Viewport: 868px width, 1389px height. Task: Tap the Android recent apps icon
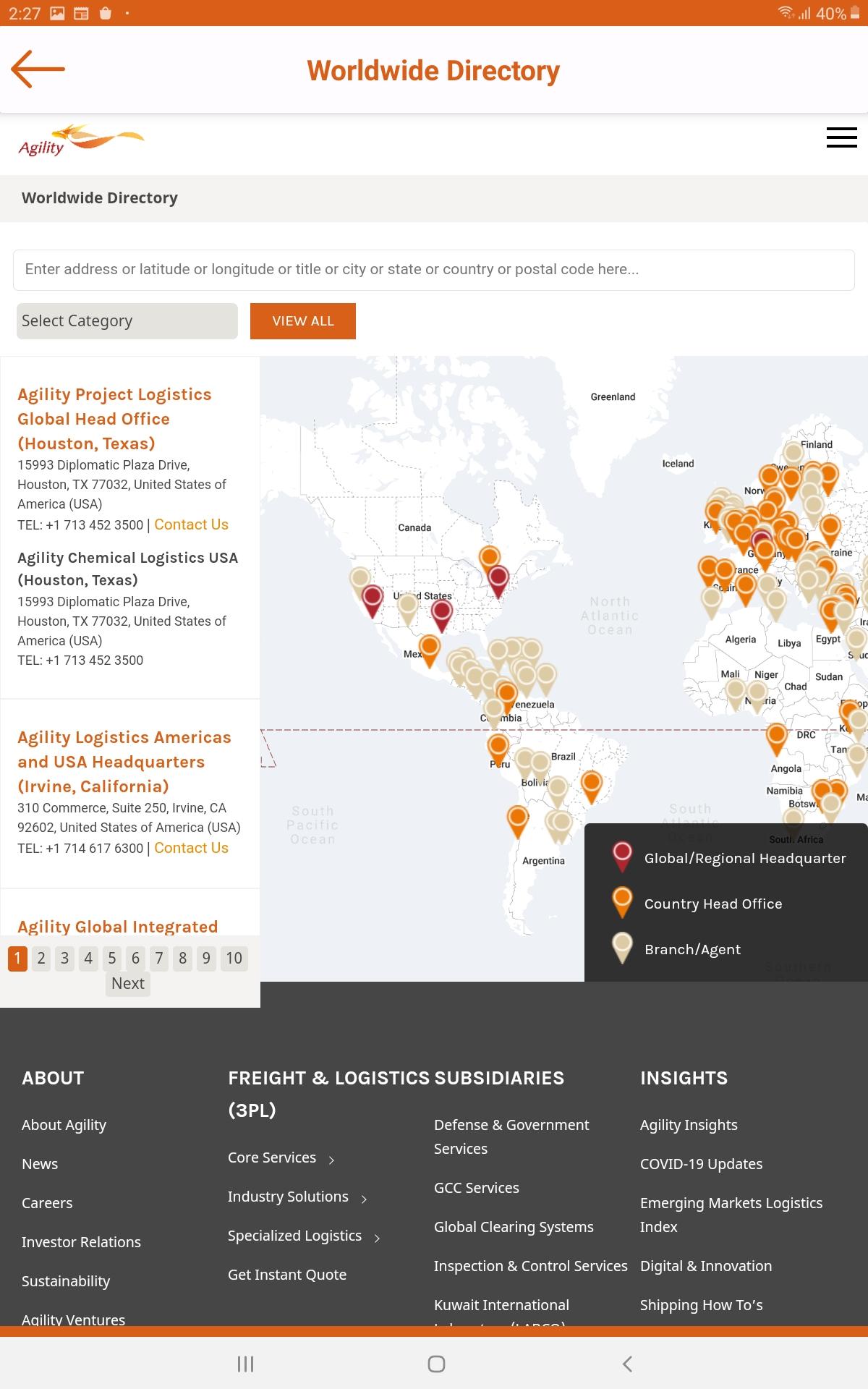coord(245,1364)
